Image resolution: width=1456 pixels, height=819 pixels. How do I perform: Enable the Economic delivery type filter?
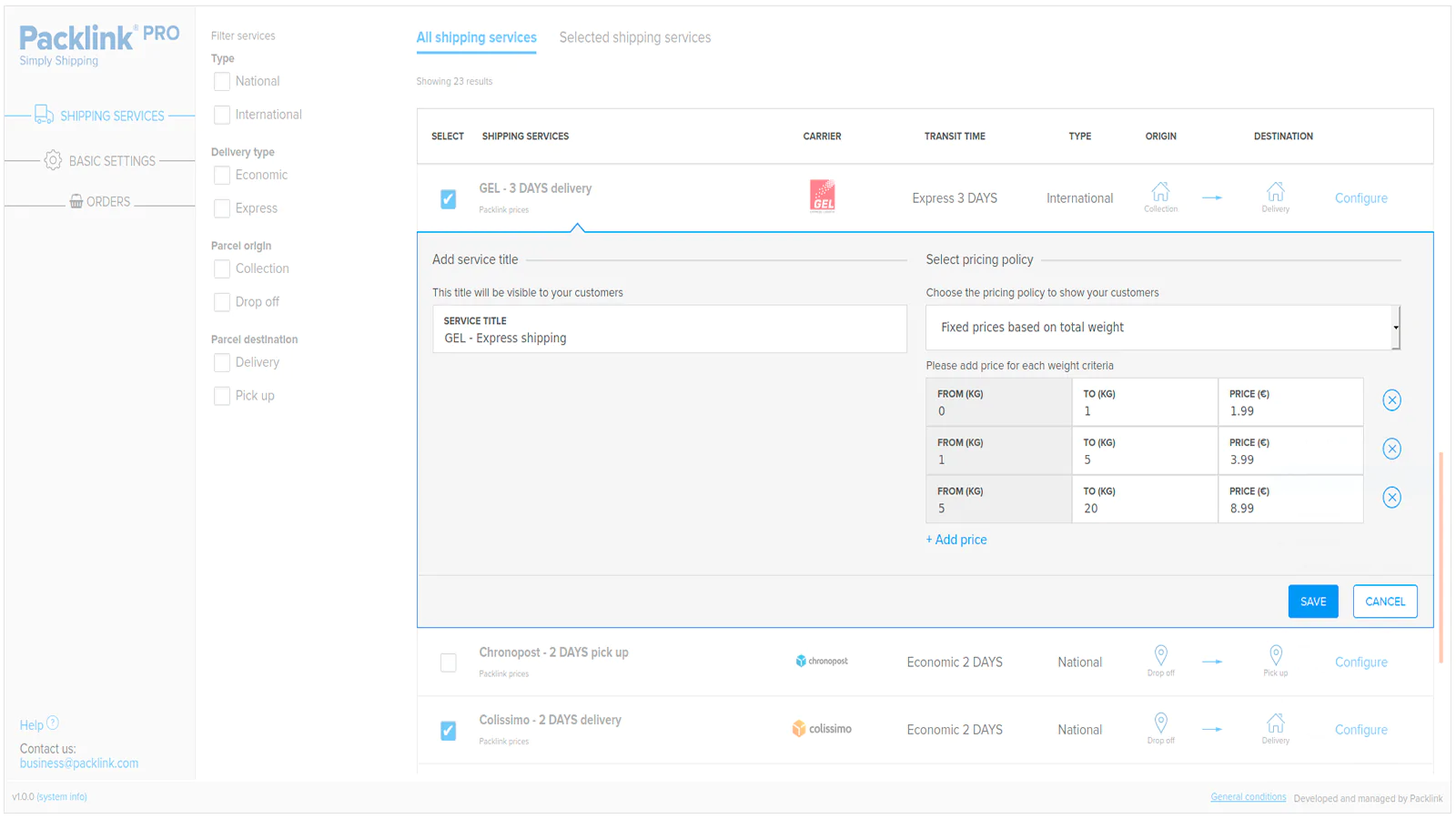pos(222,176)
